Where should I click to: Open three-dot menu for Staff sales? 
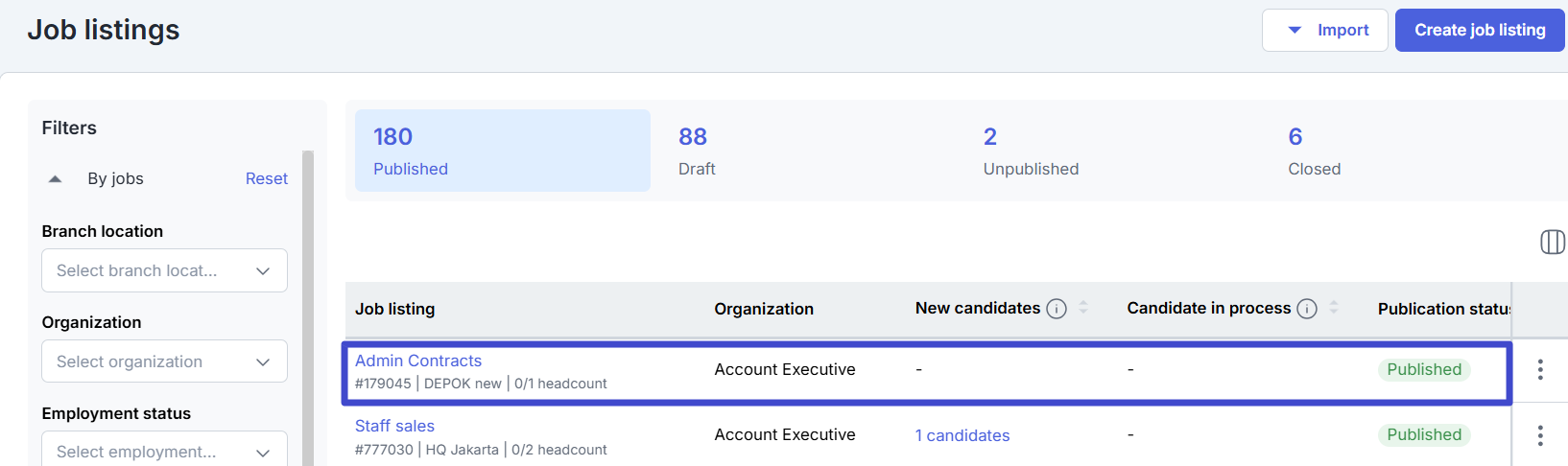pyautogui.click(x=1540, y=435)
